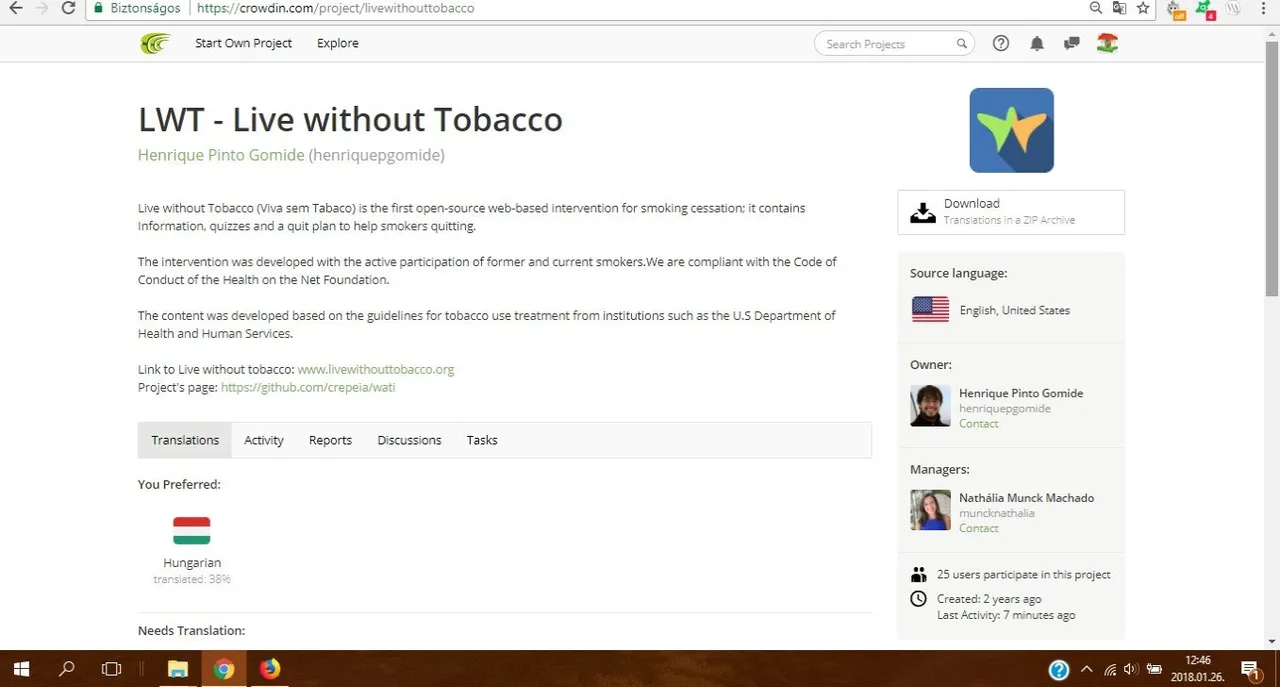Go back to previous page
Screen dimensions: 1280x687
pos(14,8)
